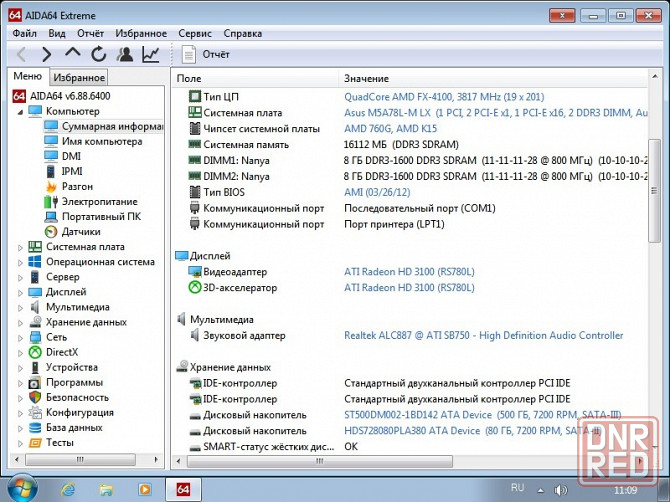This screenshot has height=502, width=670.
Task: Select AIDA64 v6.88.6400 root tree node
Action: tap(61, 96)
